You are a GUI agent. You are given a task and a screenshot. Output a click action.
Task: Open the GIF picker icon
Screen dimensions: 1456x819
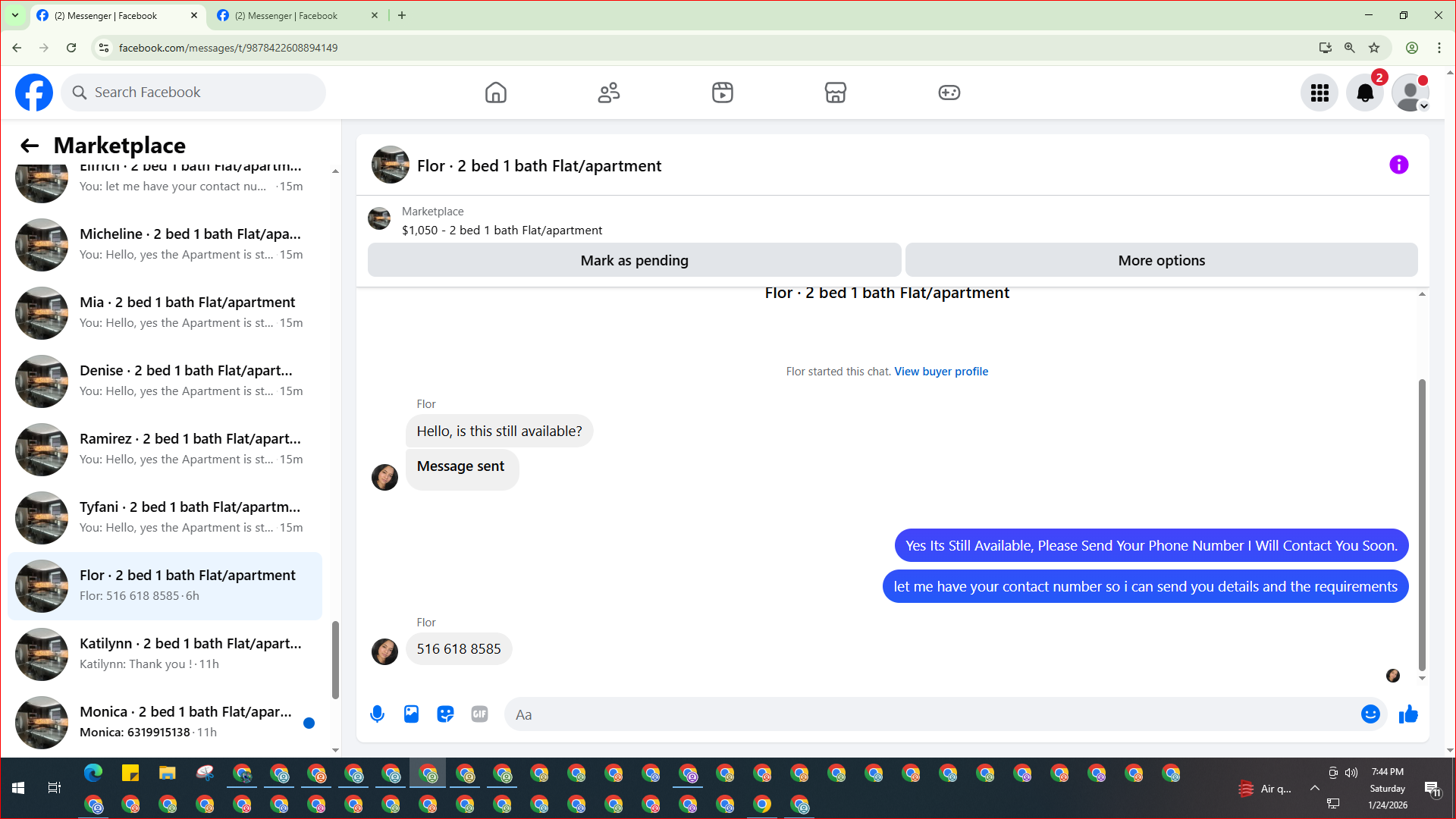point(479,714)
